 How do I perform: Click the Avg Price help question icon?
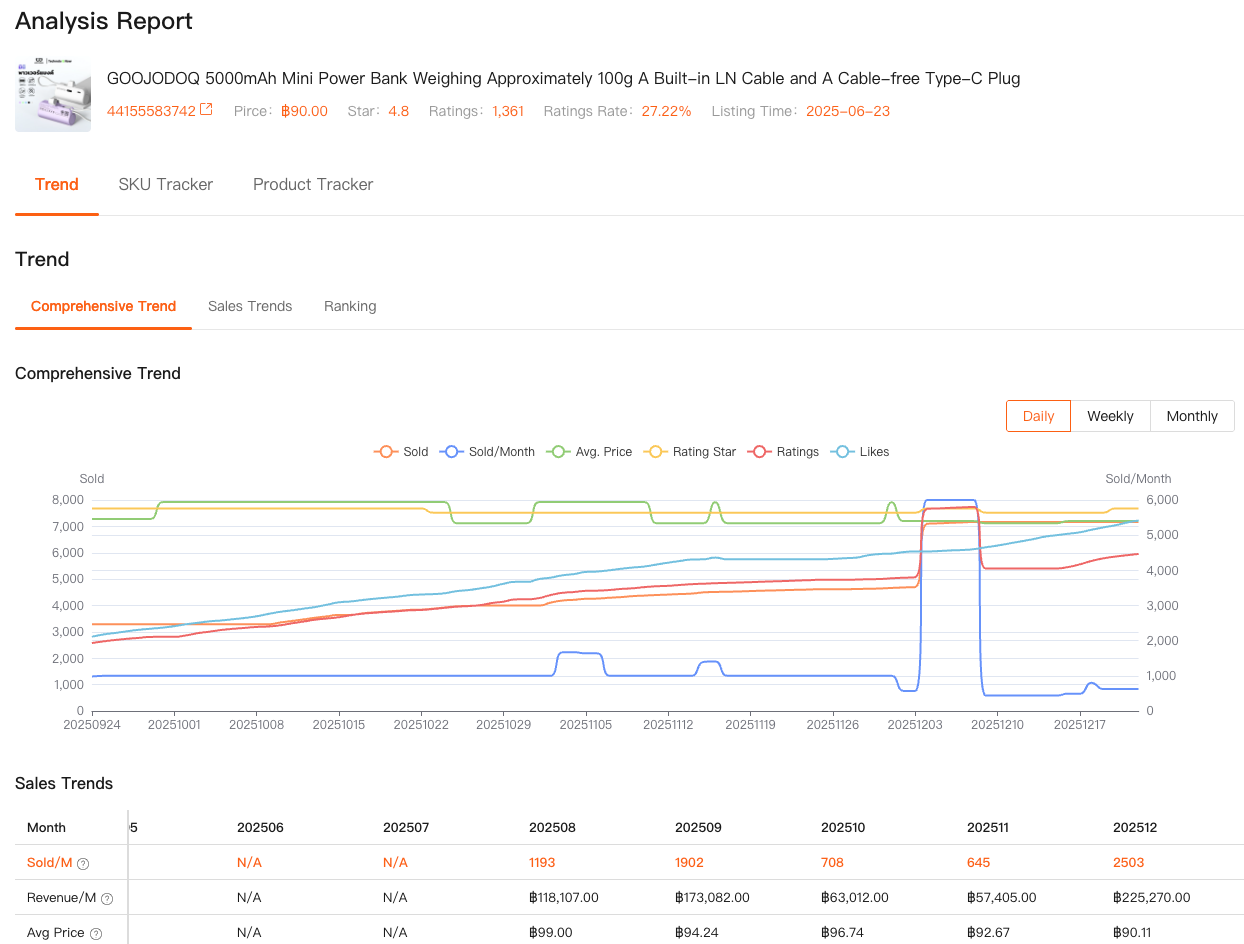tap(96, 933)
